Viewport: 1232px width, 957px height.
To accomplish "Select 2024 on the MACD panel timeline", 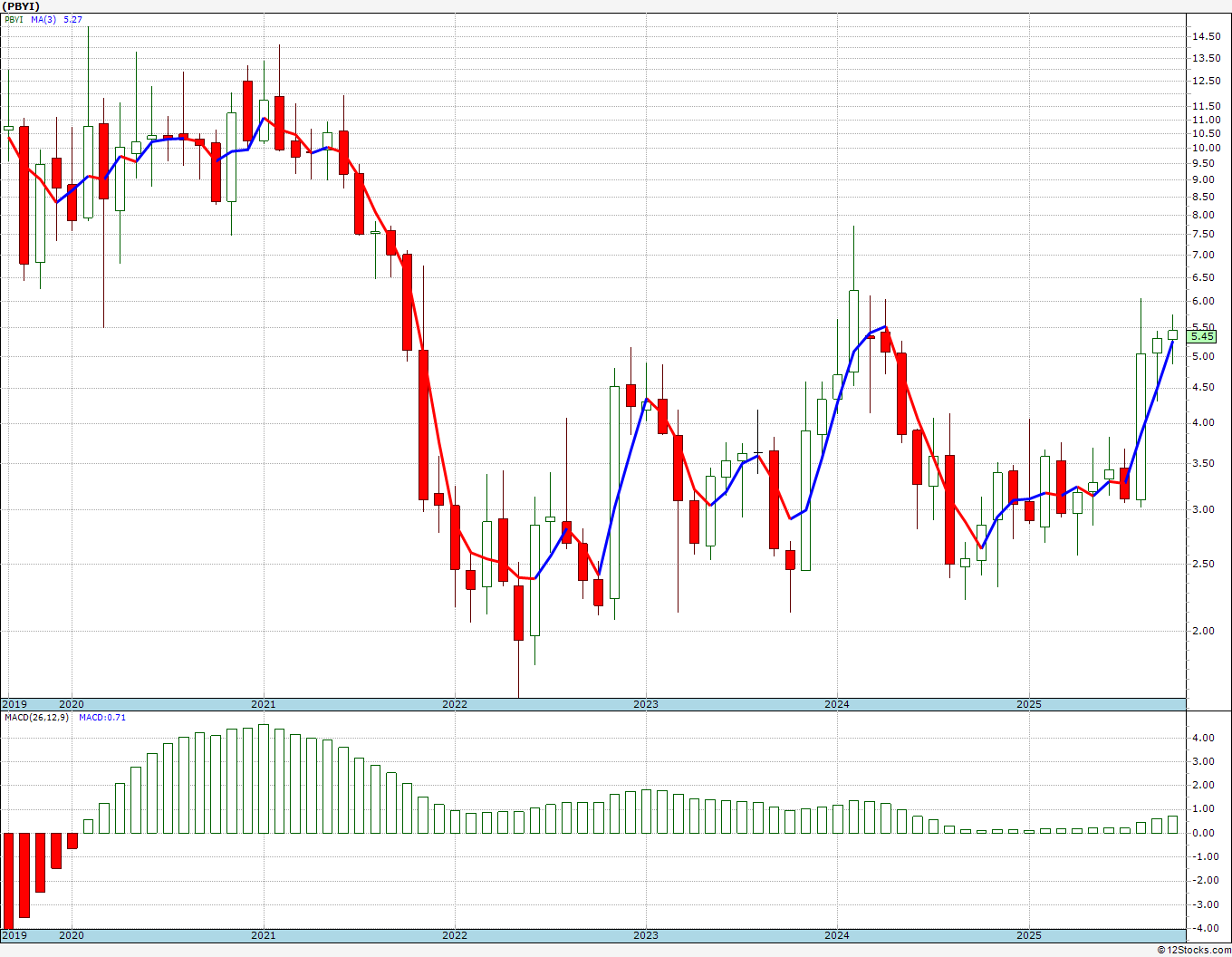I will 837,935.
